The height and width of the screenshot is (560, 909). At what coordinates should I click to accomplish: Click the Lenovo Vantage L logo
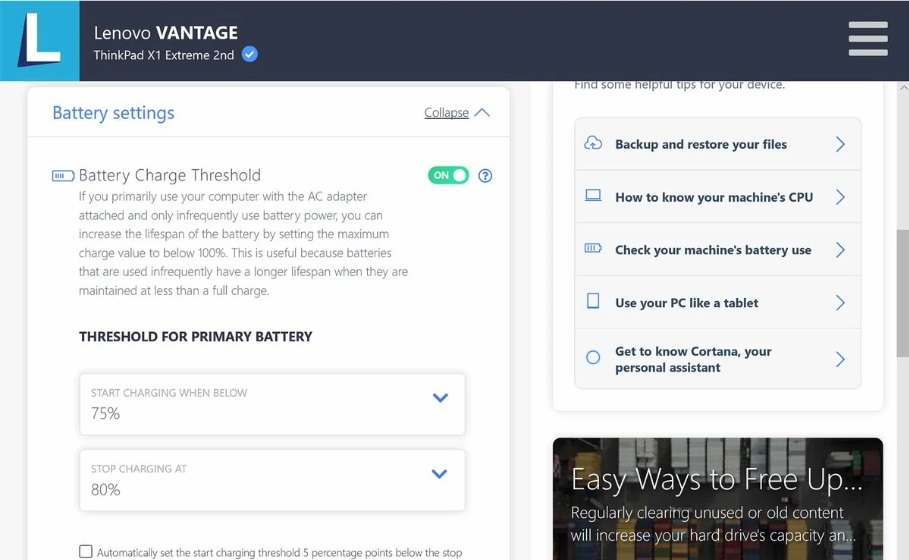pos(39,41)
